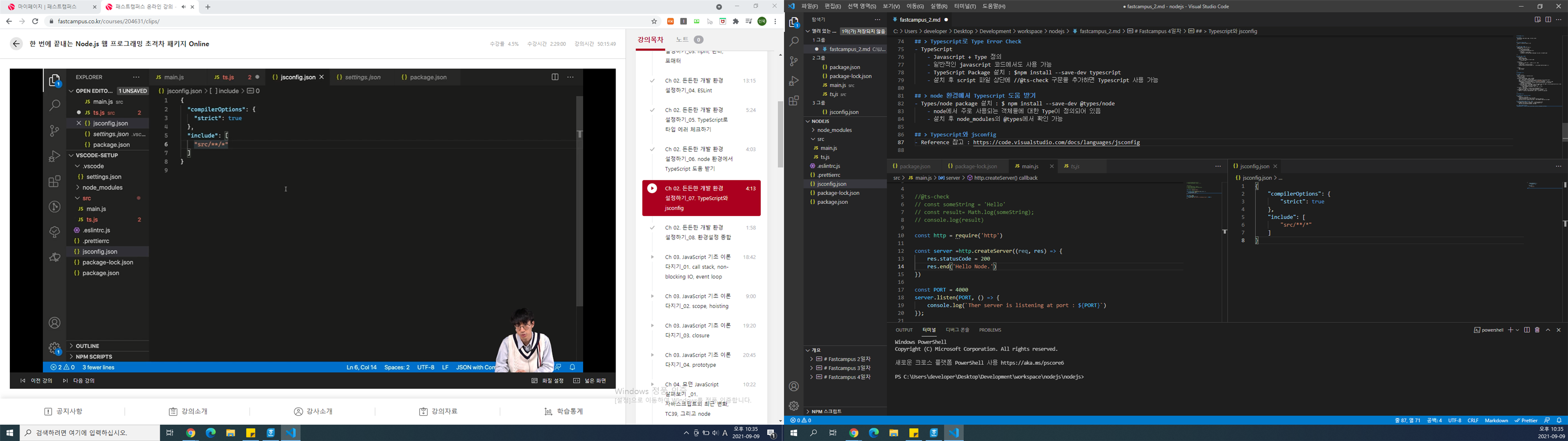Open the 터미널(T) menu in VS Code
Image resolution: width=1568 pixels, height=441 pixels.
[965, 6]
